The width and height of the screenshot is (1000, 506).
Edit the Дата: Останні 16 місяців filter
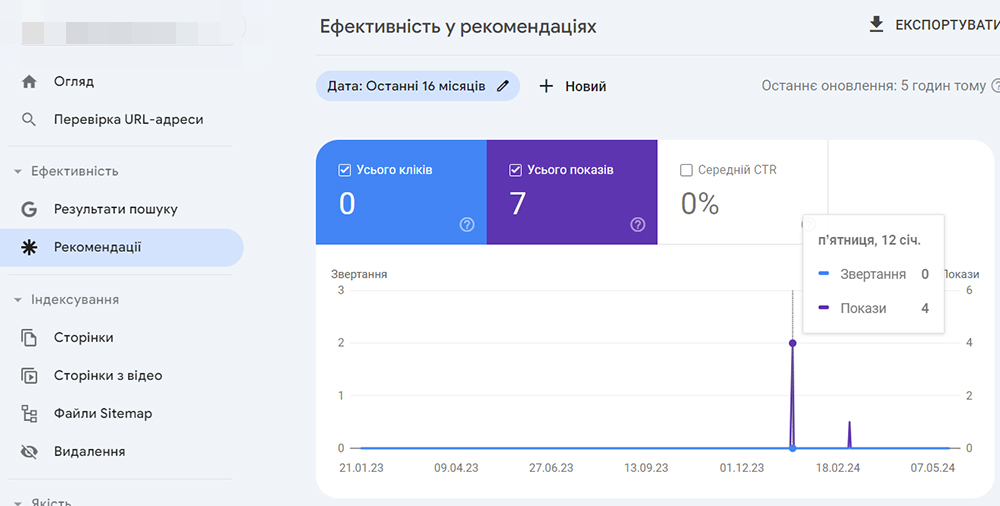coord(418,86)
